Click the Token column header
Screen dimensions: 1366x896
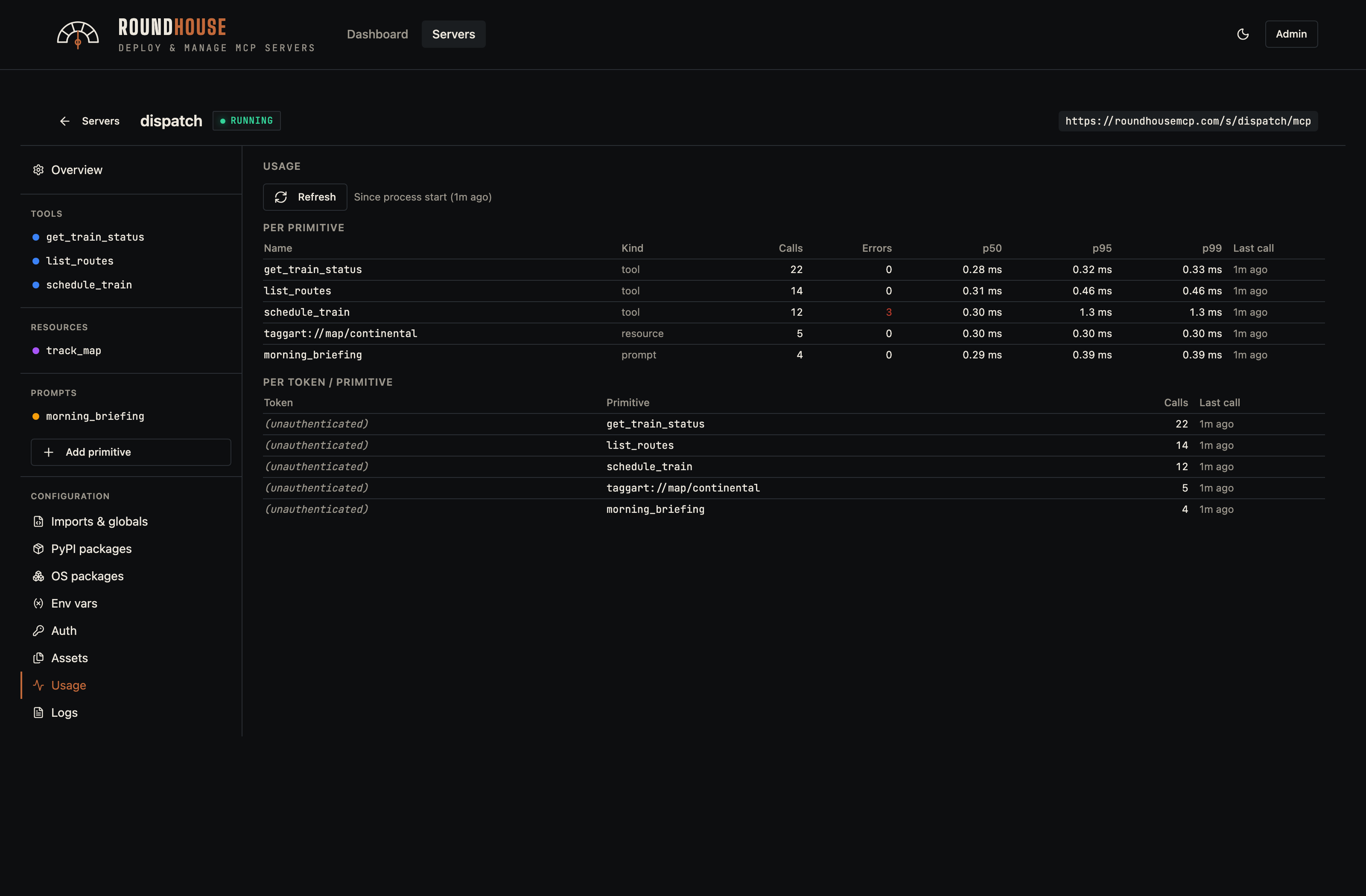click(x=278, y=403)
